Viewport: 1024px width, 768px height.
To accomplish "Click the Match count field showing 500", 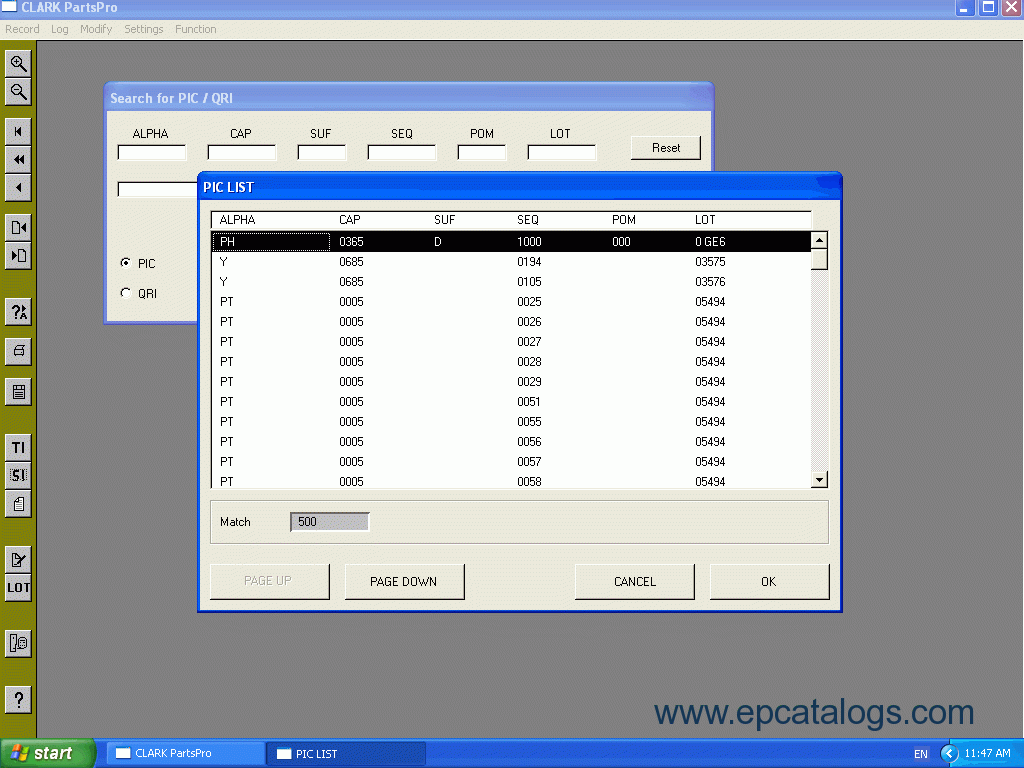I will tap(330, 522).
